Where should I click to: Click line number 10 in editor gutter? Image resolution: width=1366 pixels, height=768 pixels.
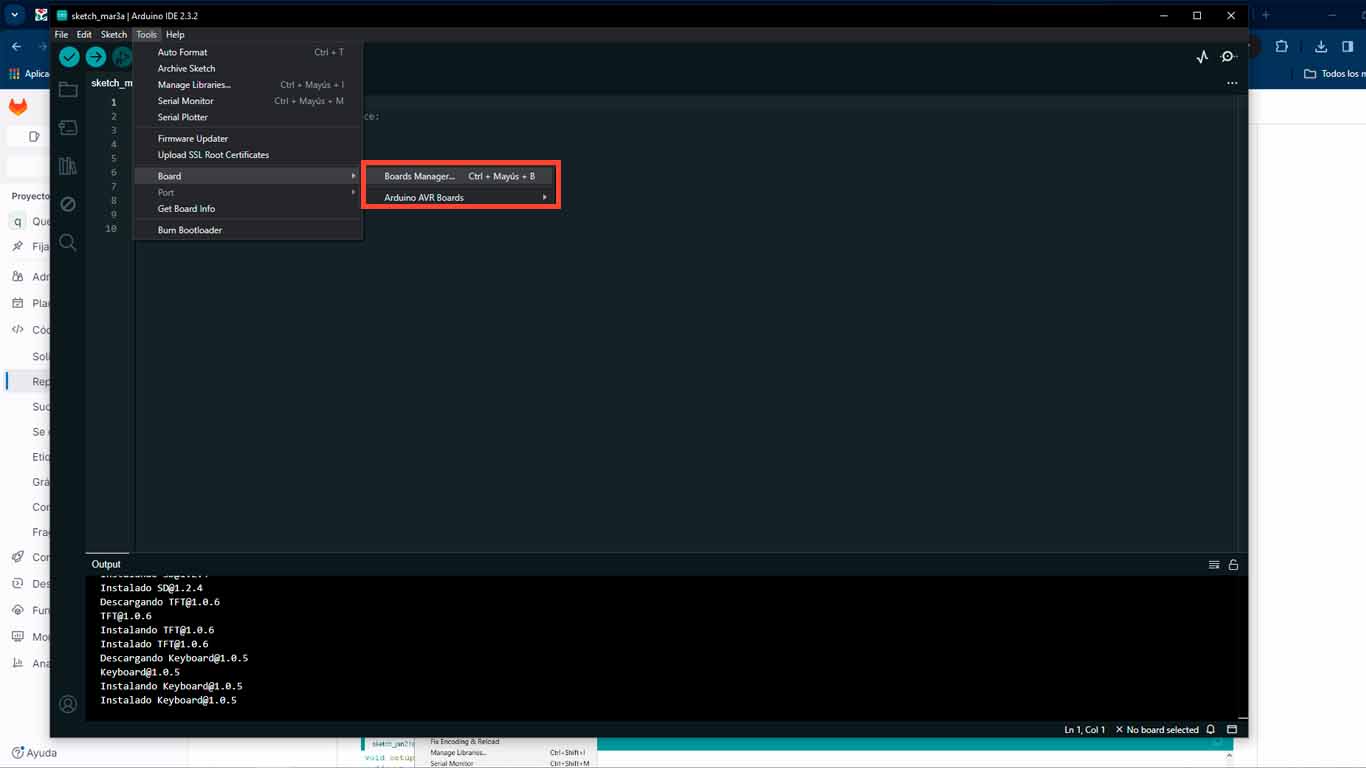111,229
